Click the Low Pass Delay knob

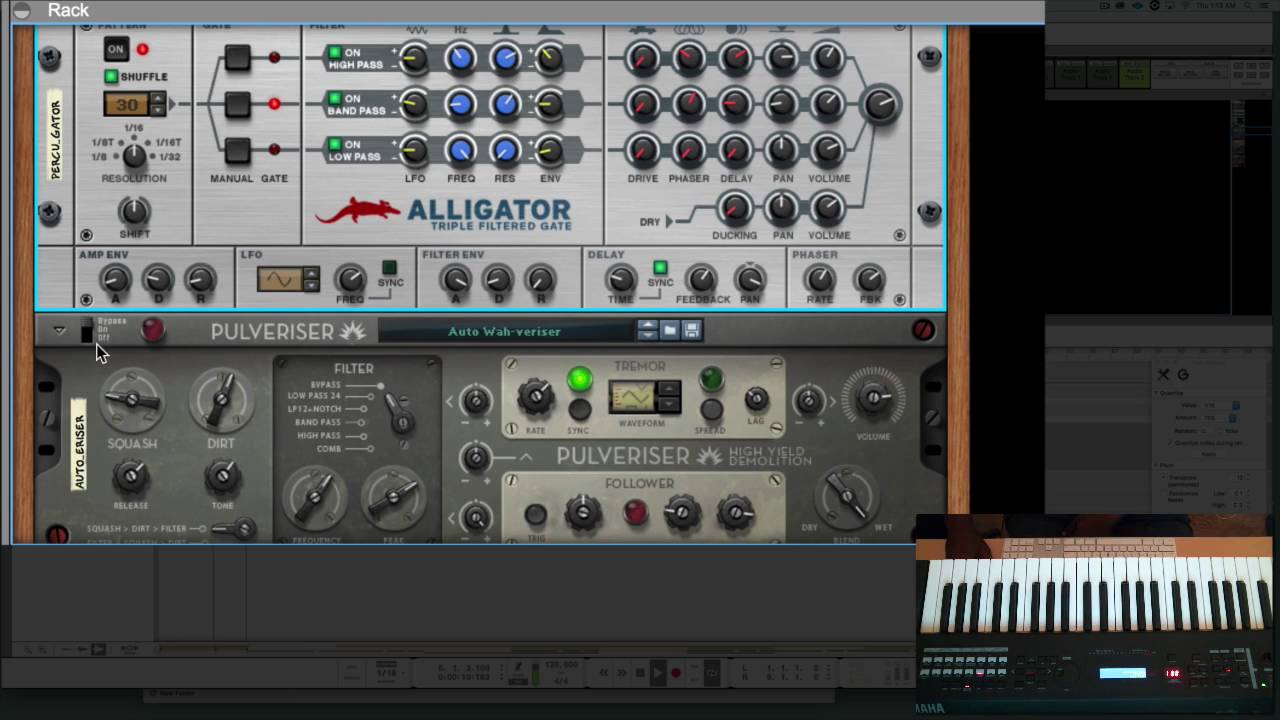(x=735, y=150)
